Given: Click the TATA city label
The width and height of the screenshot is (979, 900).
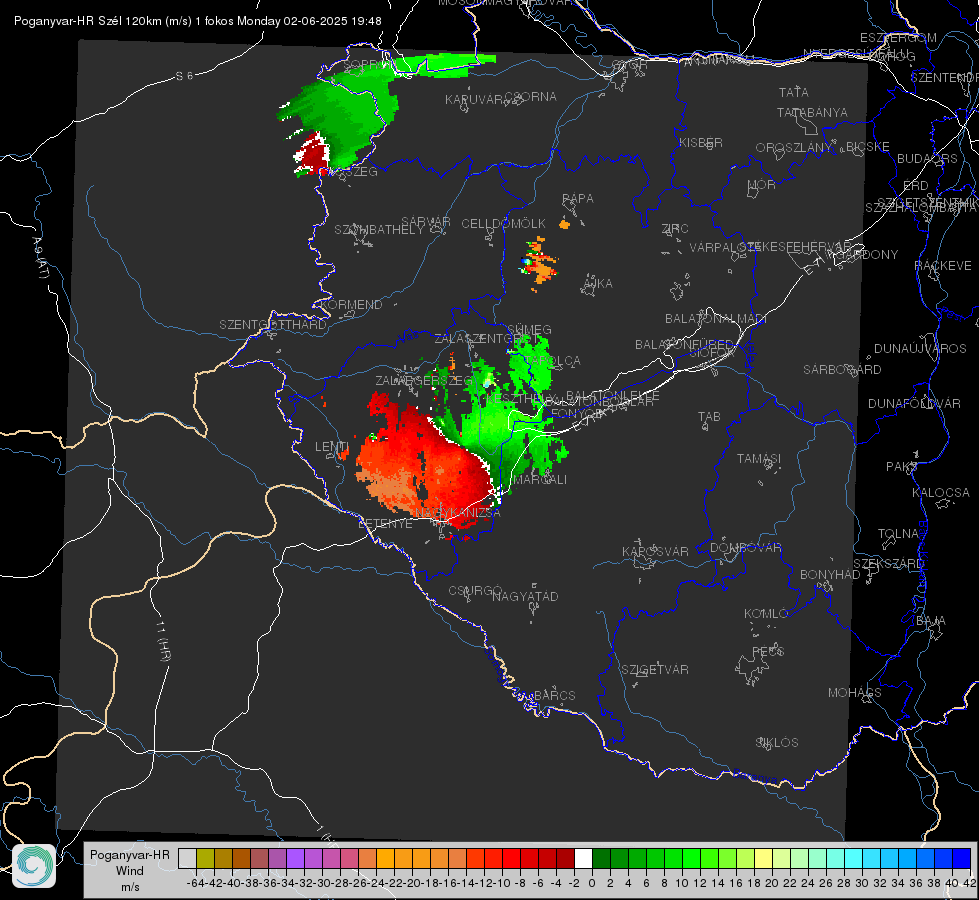Looking at the screenshot, I should [794, 92].
